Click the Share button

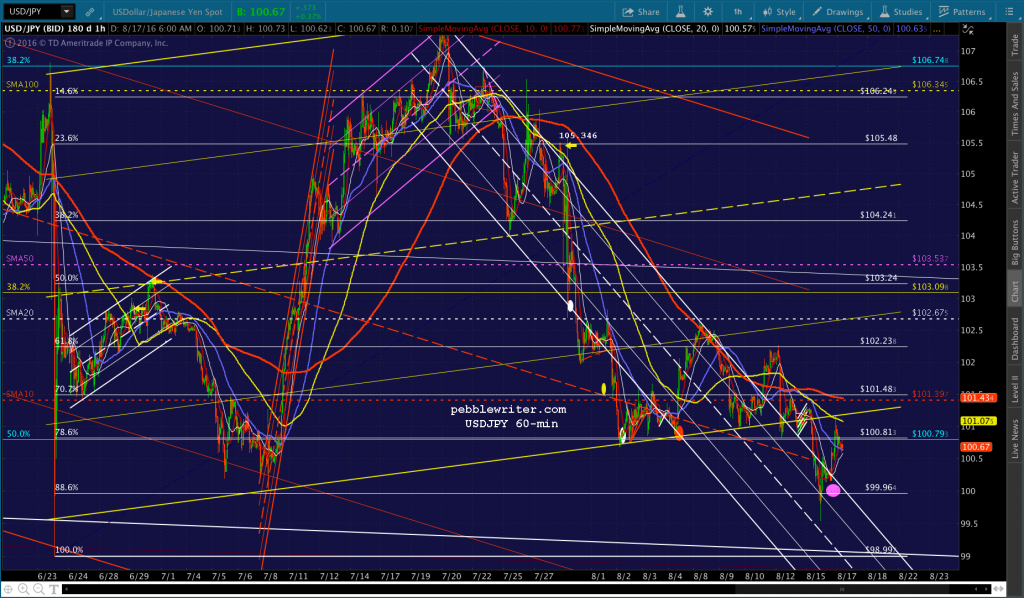[641, 12]
